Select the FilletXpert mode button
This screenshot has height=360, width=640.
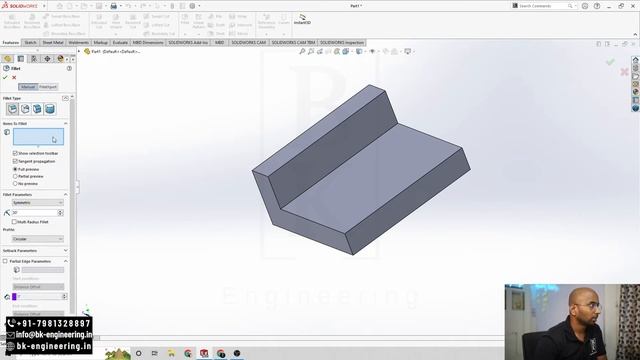tap(48, 87)
